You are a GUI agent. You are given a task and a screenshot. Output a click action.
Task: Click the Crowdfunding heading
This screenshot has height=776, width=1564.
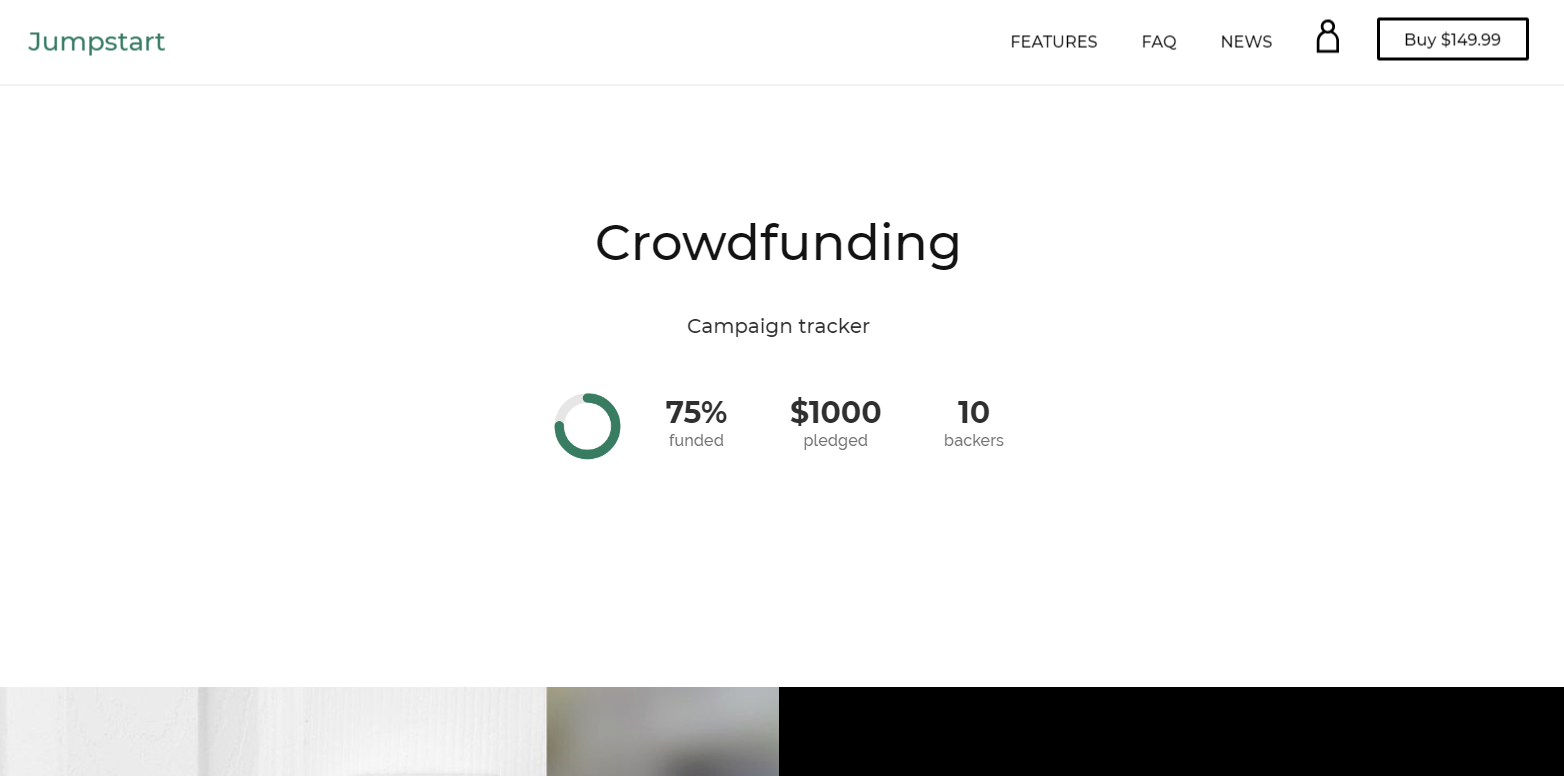coord(778,243)
